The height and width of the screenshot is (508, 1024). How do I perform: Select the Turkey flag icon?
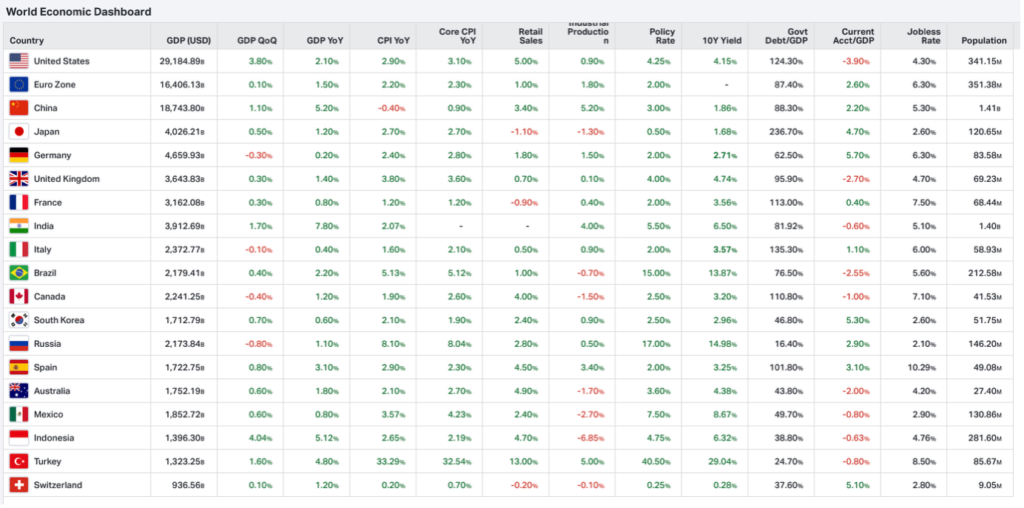[x=19, y=461]
